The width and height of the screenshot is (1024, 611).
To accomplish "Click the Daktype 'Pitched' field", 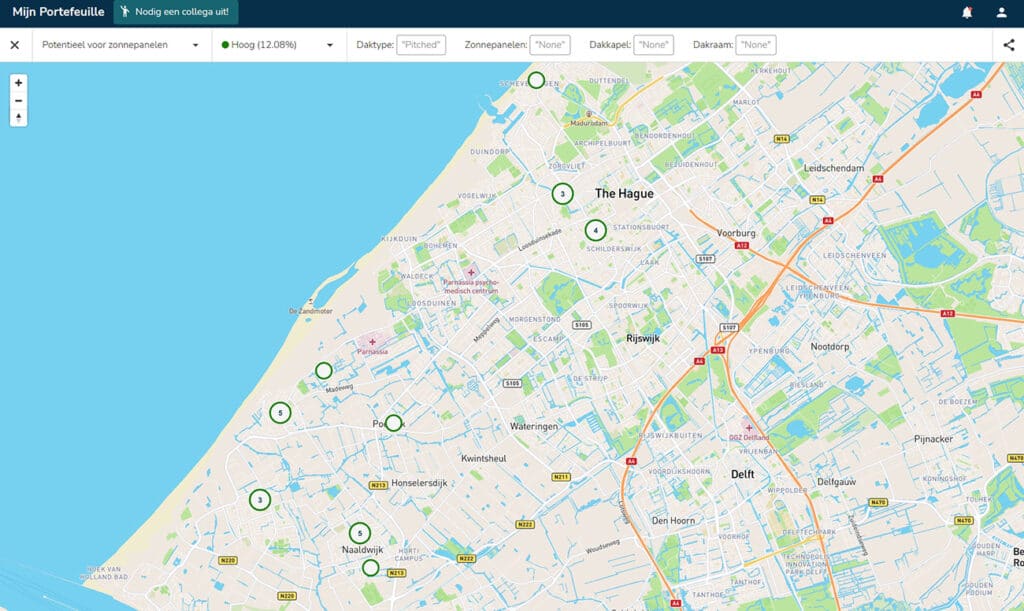I will (x=421, y=45).
